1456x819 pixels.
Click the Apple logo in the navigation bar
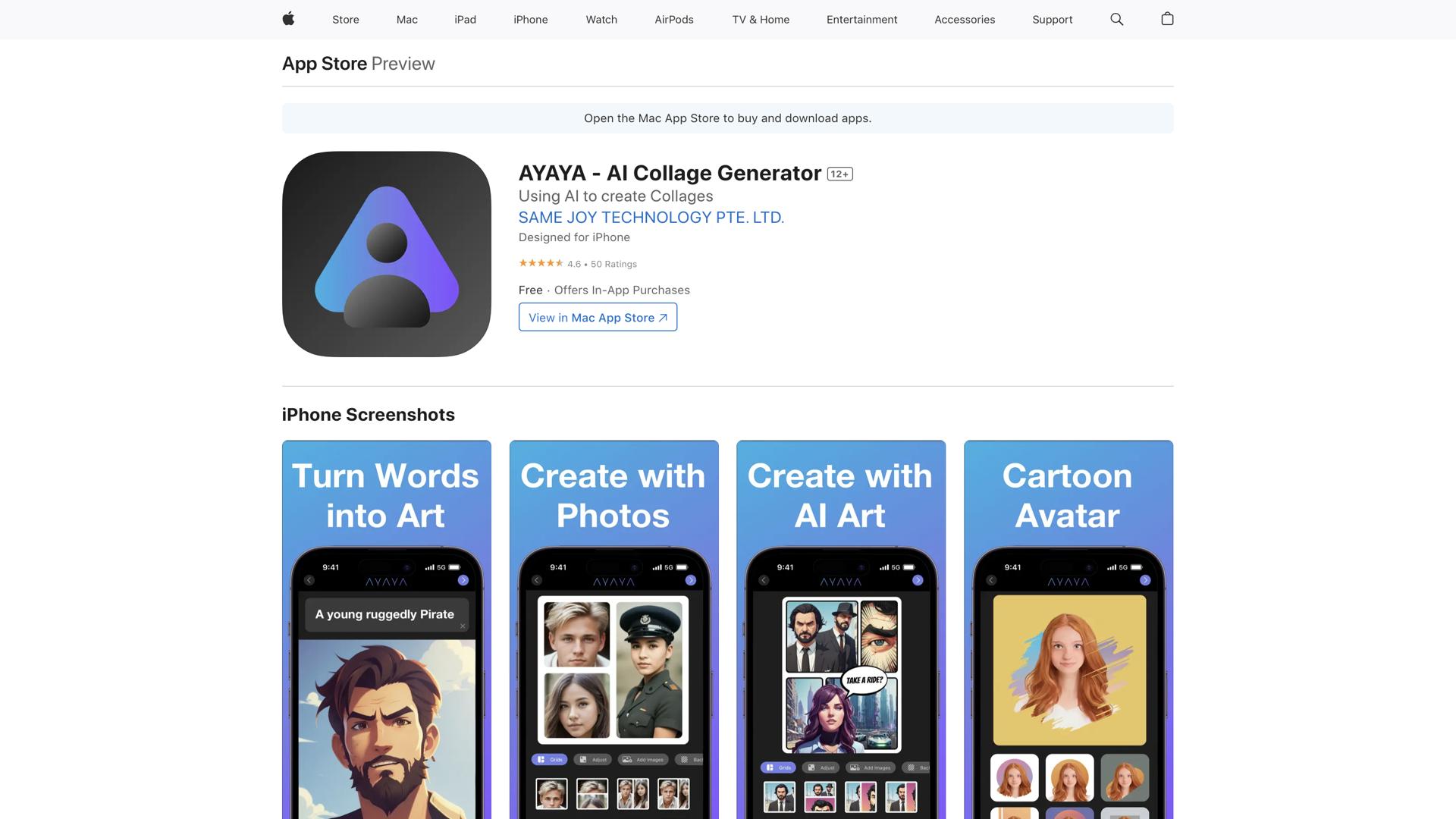(288, 19)
